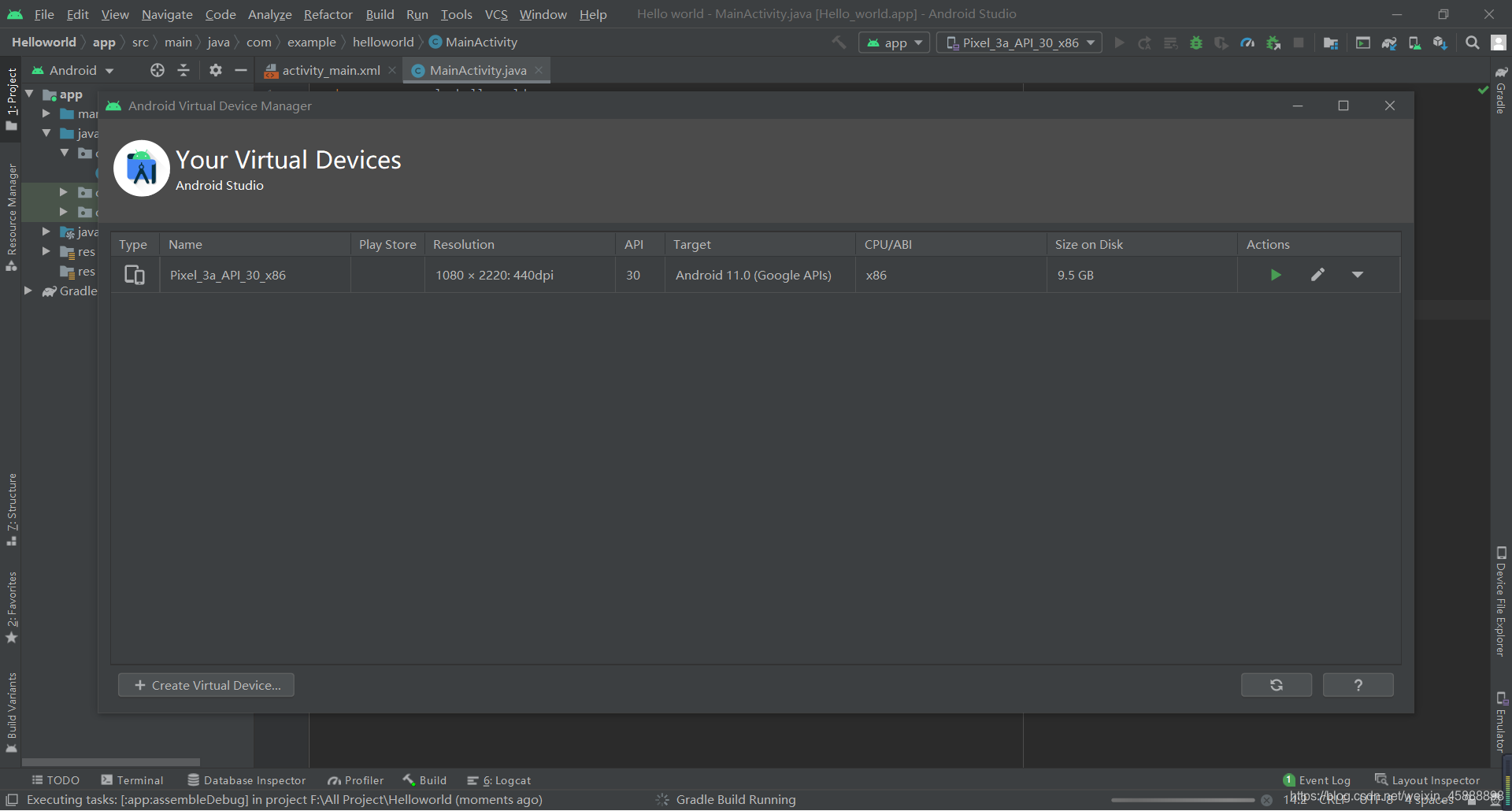Screen dimensions: 1512x811
Task: Open Run Anything icon in toolbar
Action: coord(1363,43)
